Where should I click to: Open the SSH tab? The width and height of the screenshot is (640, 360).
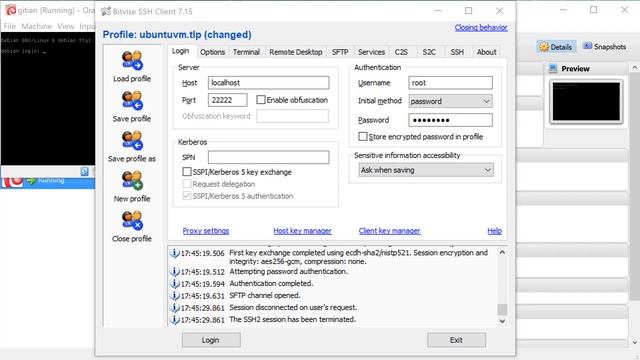[x=457, y=52]
